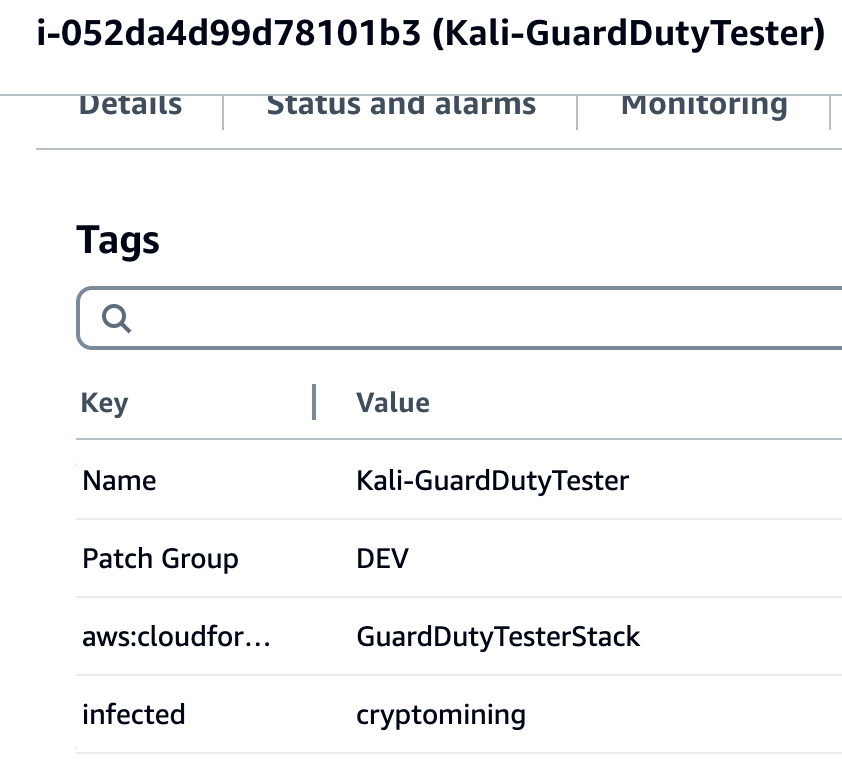Click the infected tag key
Image resolution: width=842 pixels, height=760 pixels.
(x=134, y=714)
